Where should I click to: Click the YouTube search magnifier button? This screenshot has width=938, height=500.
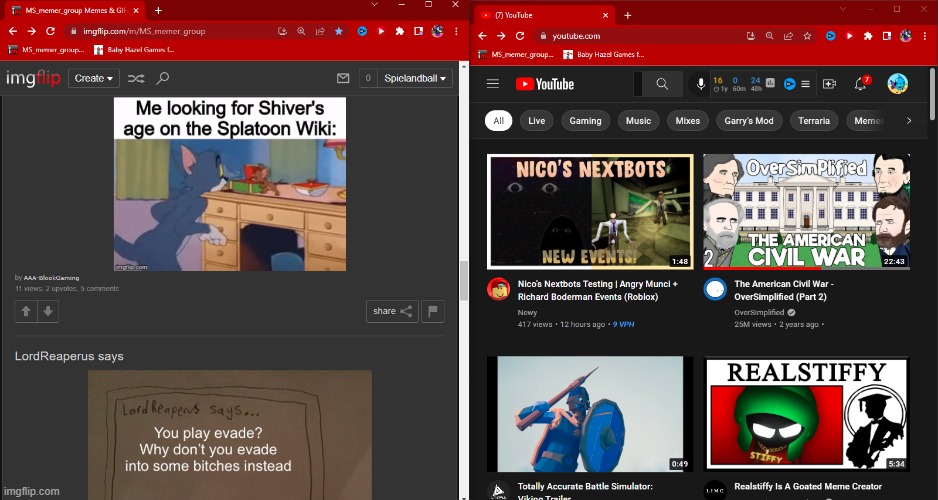(662, 84)
